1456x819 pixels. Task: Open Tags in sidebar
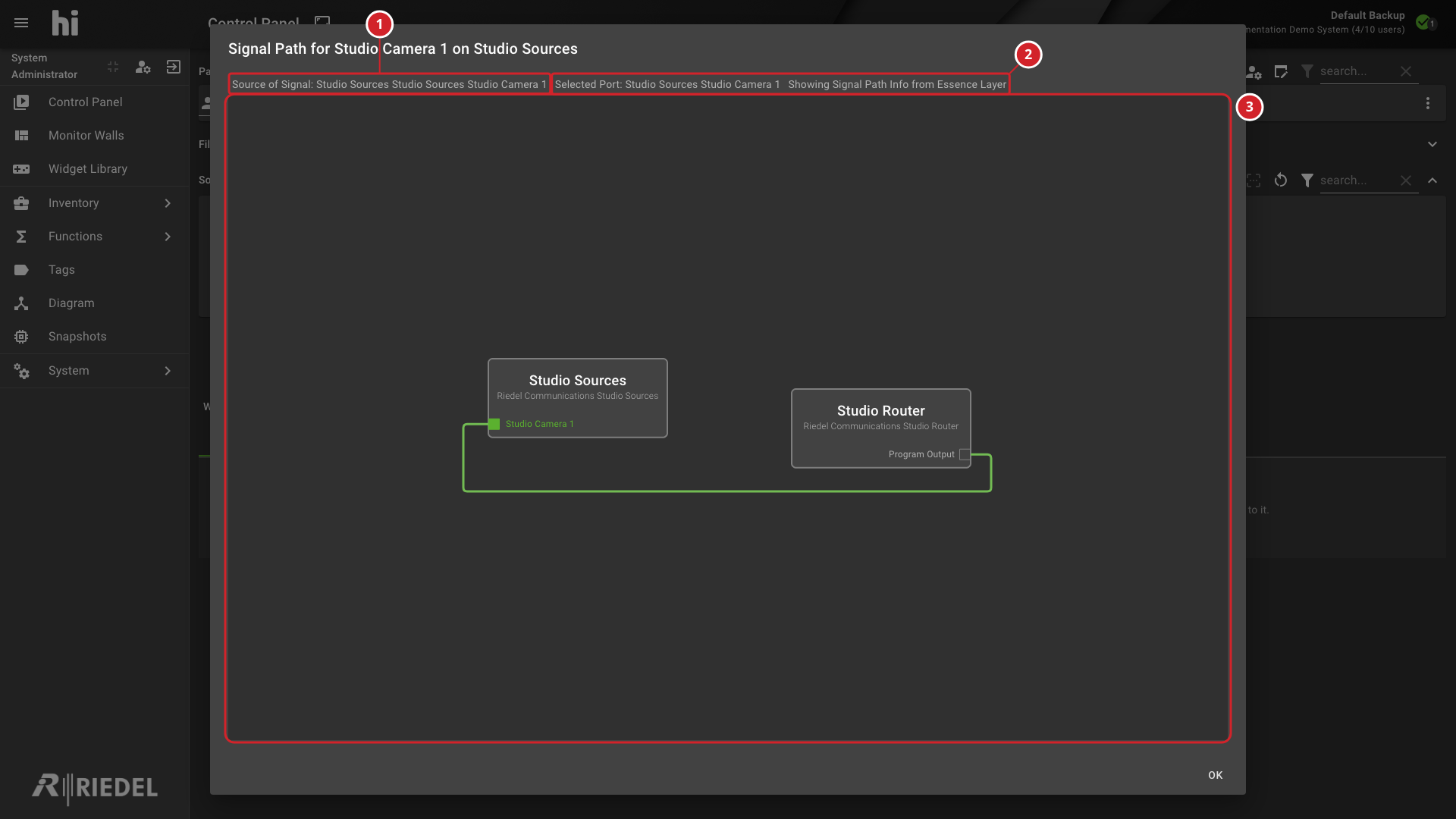(94, 269)
